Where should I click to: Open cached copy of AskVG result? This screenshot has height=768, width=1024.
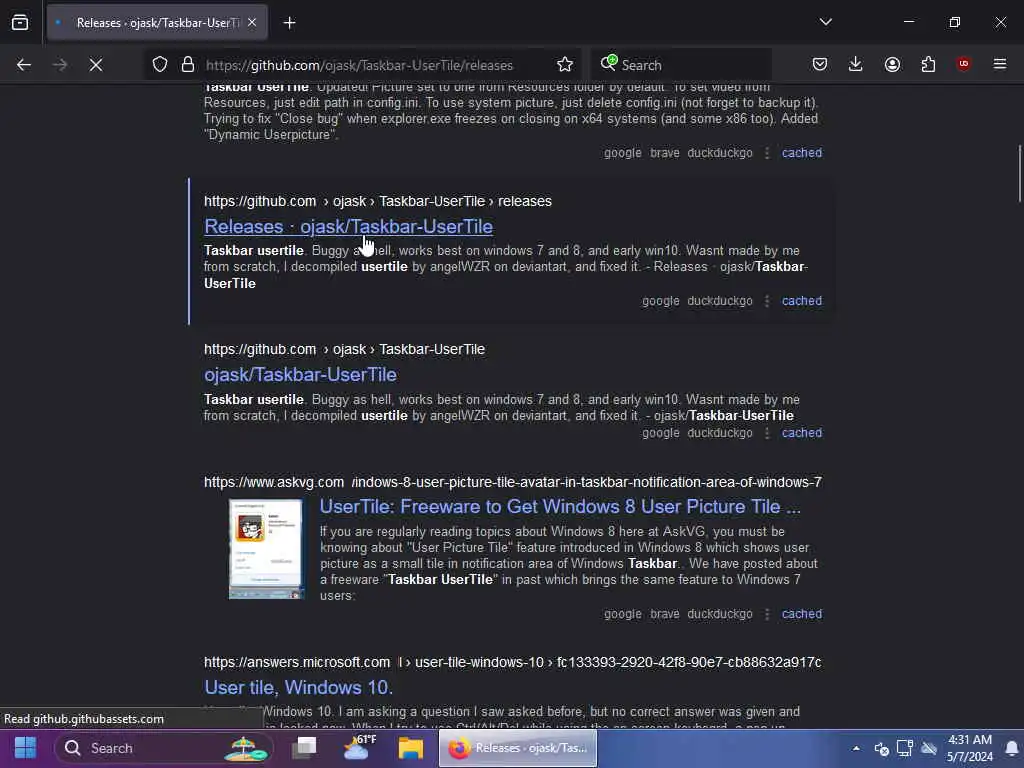pyautogui.click(x=802, y=614)
